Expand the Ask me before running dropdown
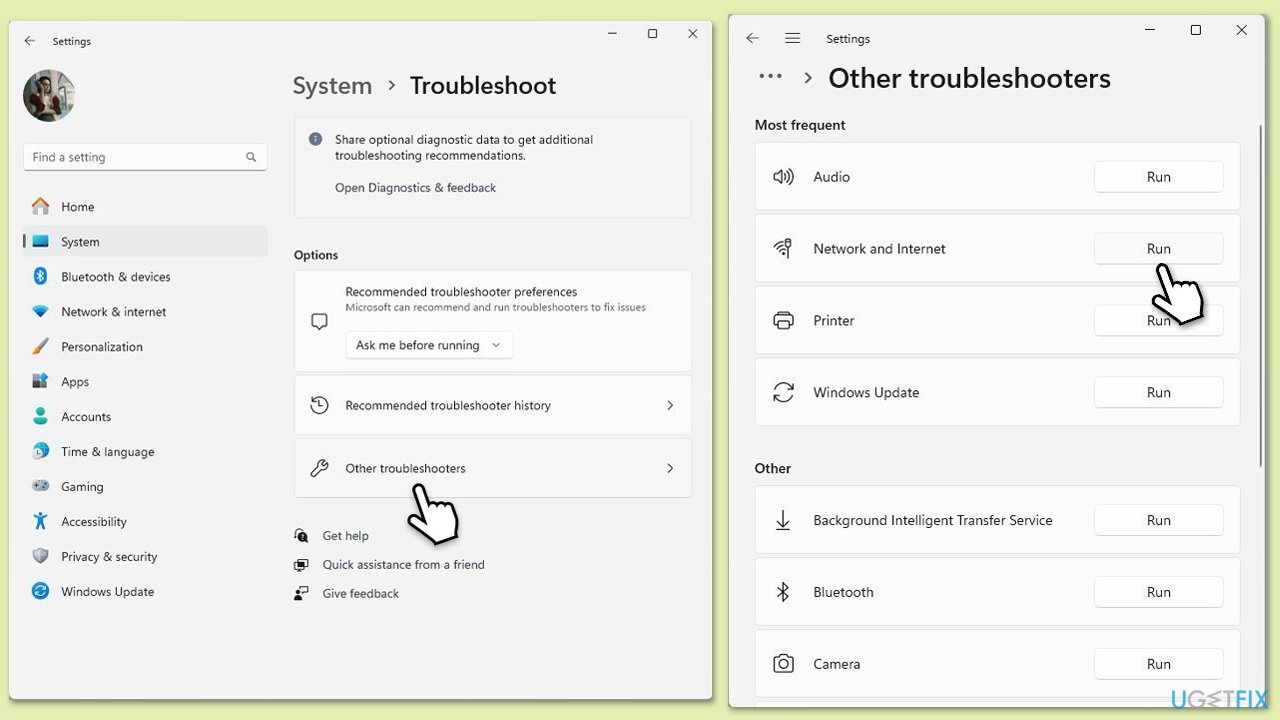Viewport: 1280px width, 720px height. (429, 345)
